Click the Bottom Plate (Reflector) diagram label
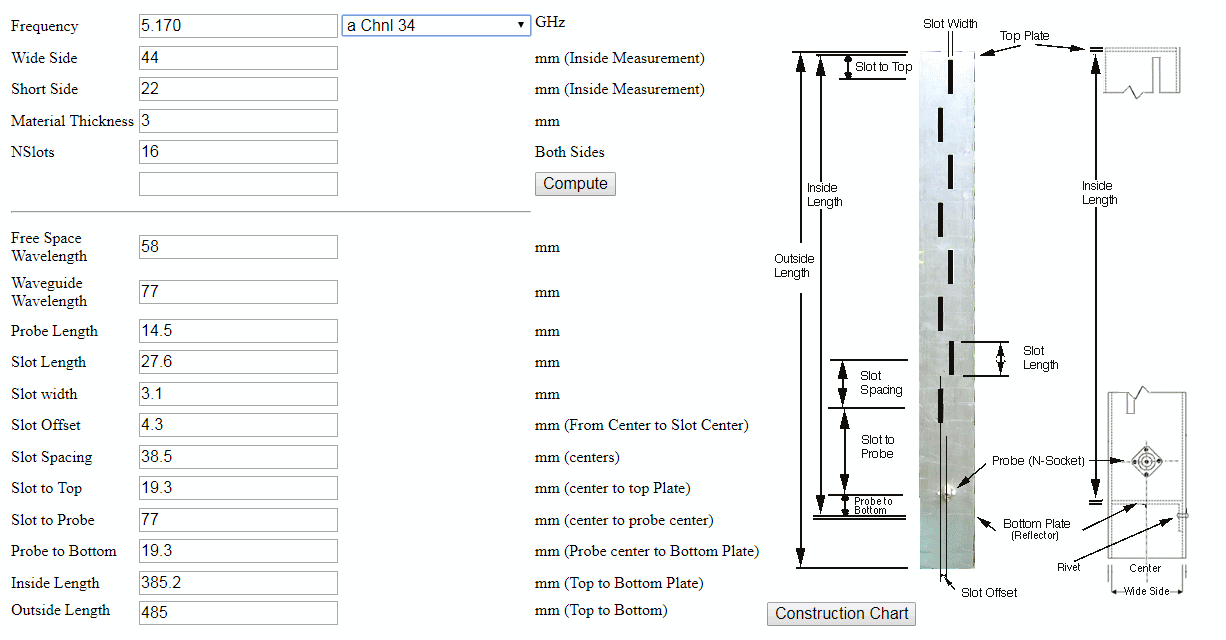Screen dimensions: 1226x640 (x=1037, y=529)
